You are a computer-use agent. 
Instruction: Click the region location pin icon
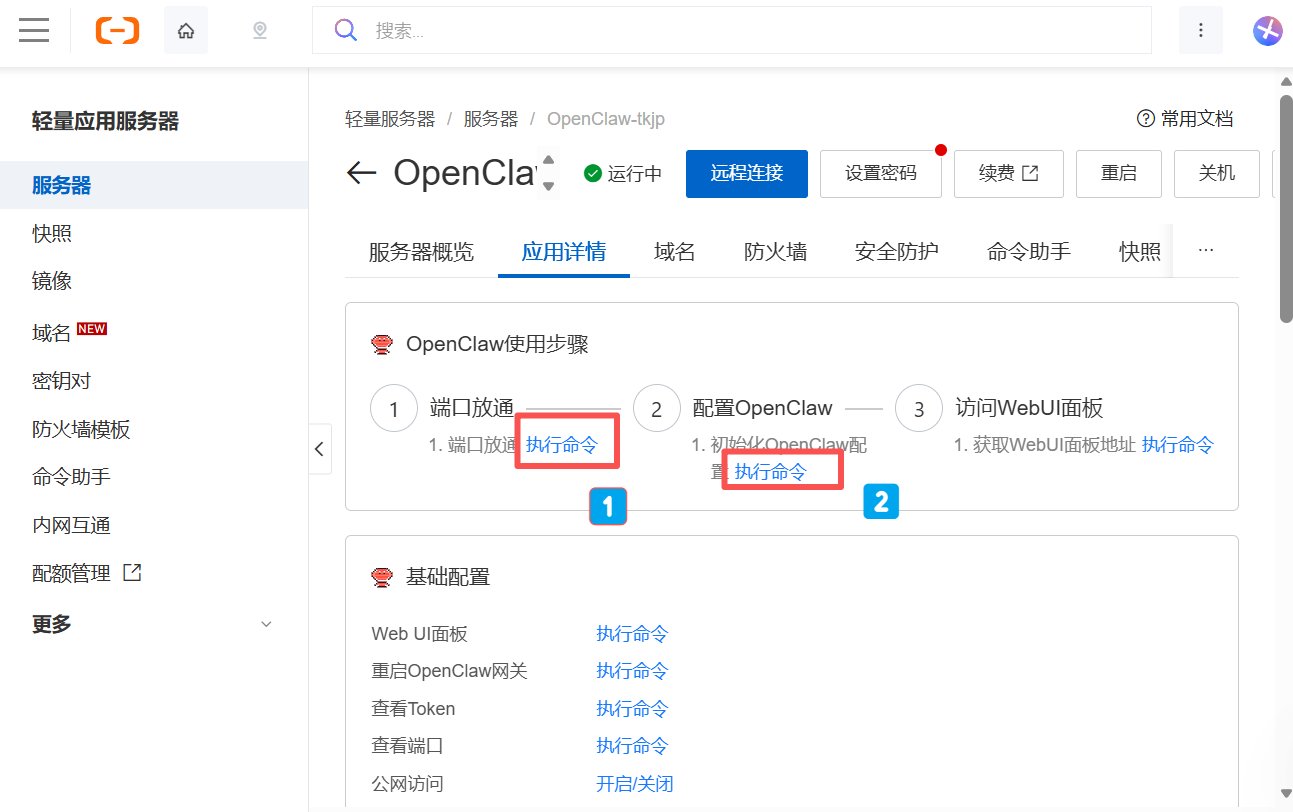tap(260, 31)
